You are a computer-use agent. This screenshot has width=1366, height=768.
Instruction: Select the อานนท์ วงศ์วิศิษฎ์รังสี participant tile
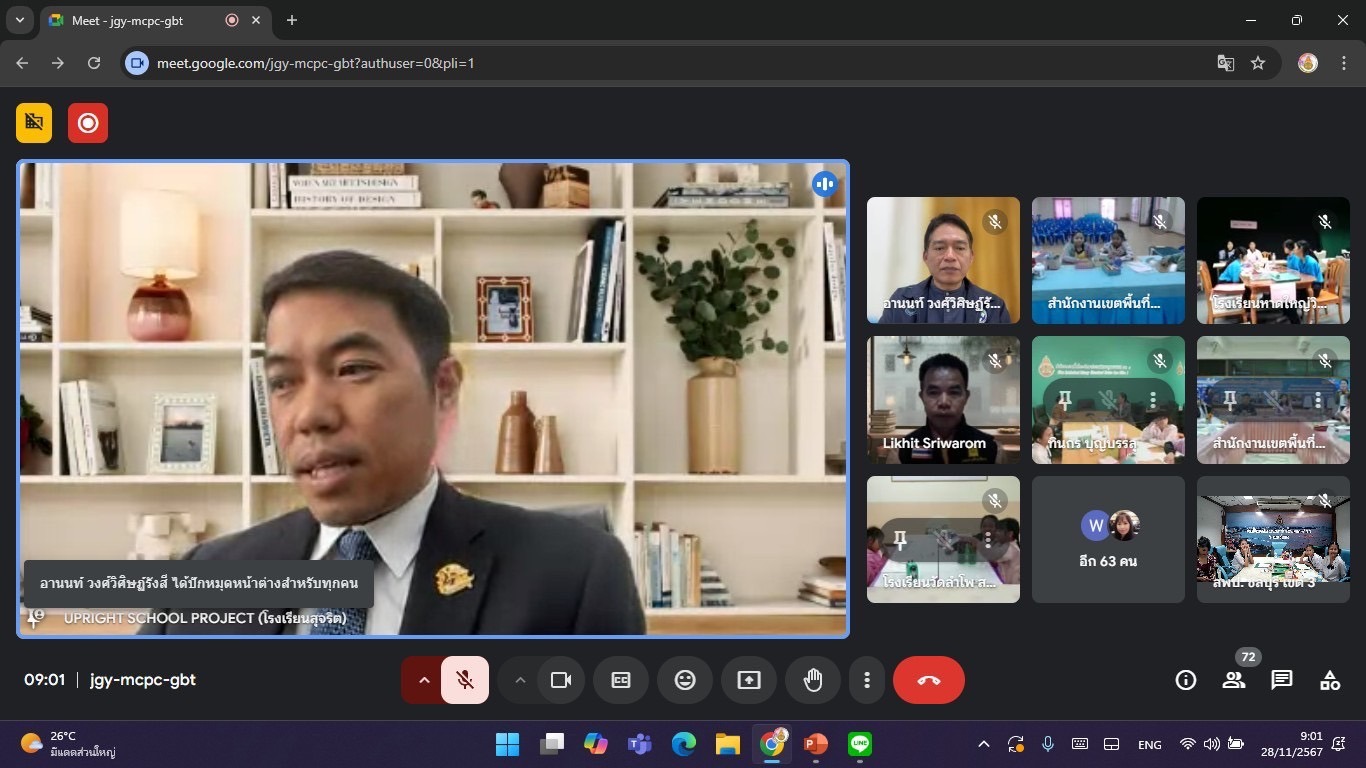pos(943,260)
